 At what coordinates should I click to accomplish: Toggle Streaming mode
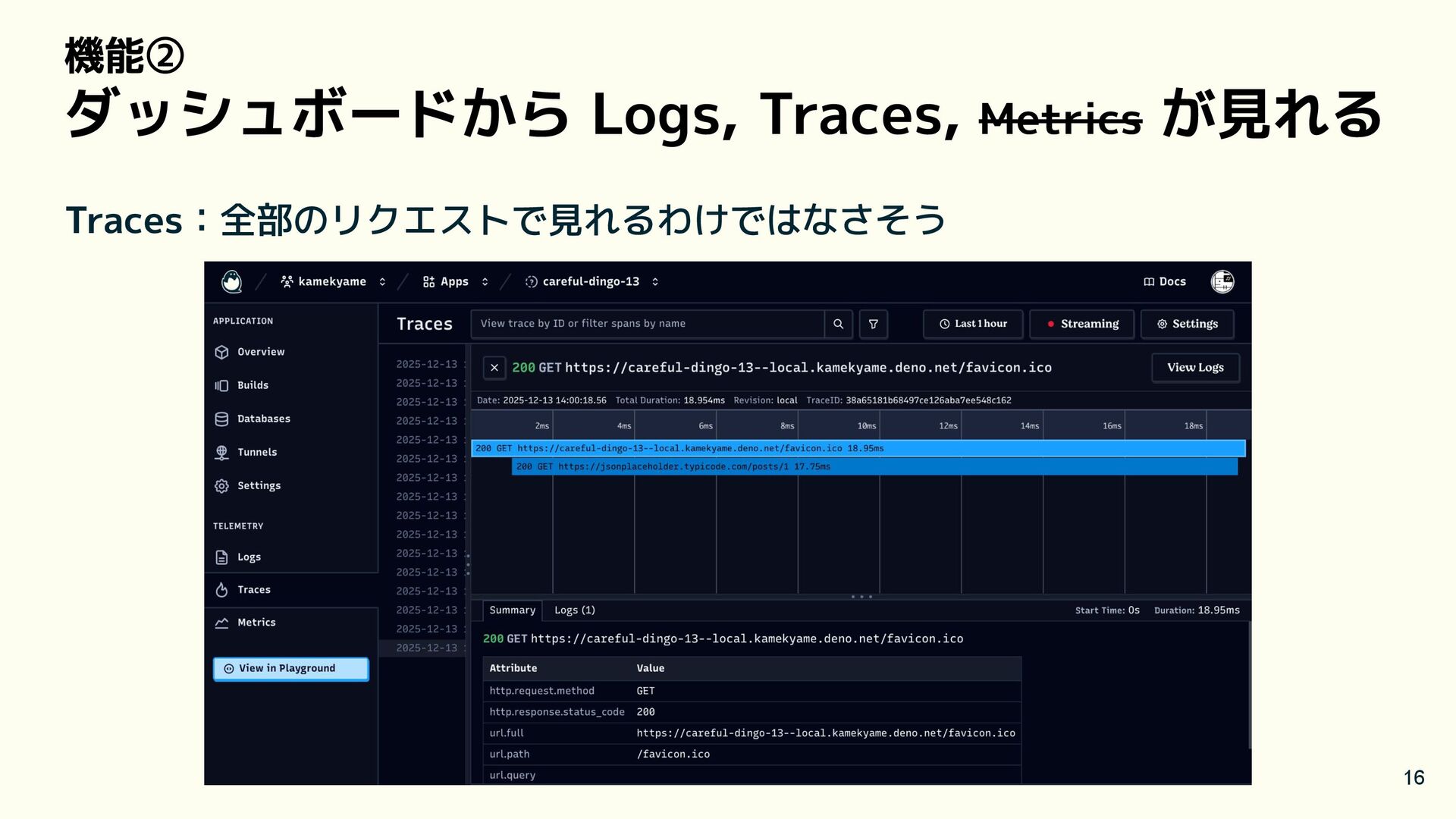tap(1081, 324)
